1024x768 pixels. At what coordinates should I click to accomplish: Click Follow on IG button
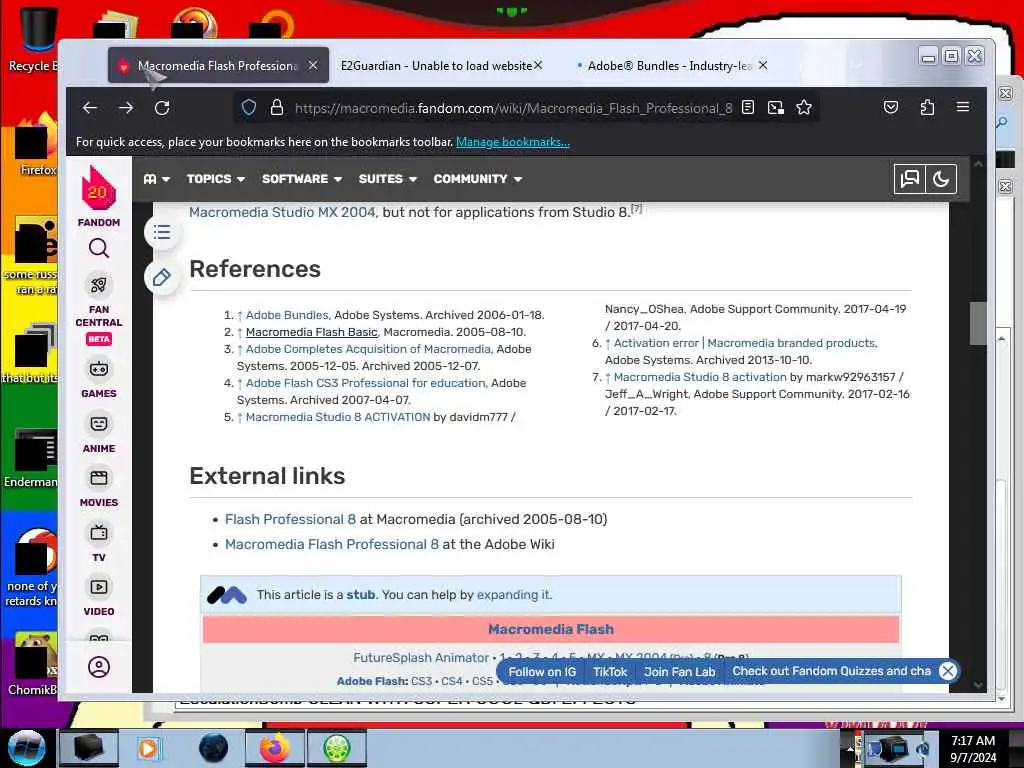click(x=542, y=671)
